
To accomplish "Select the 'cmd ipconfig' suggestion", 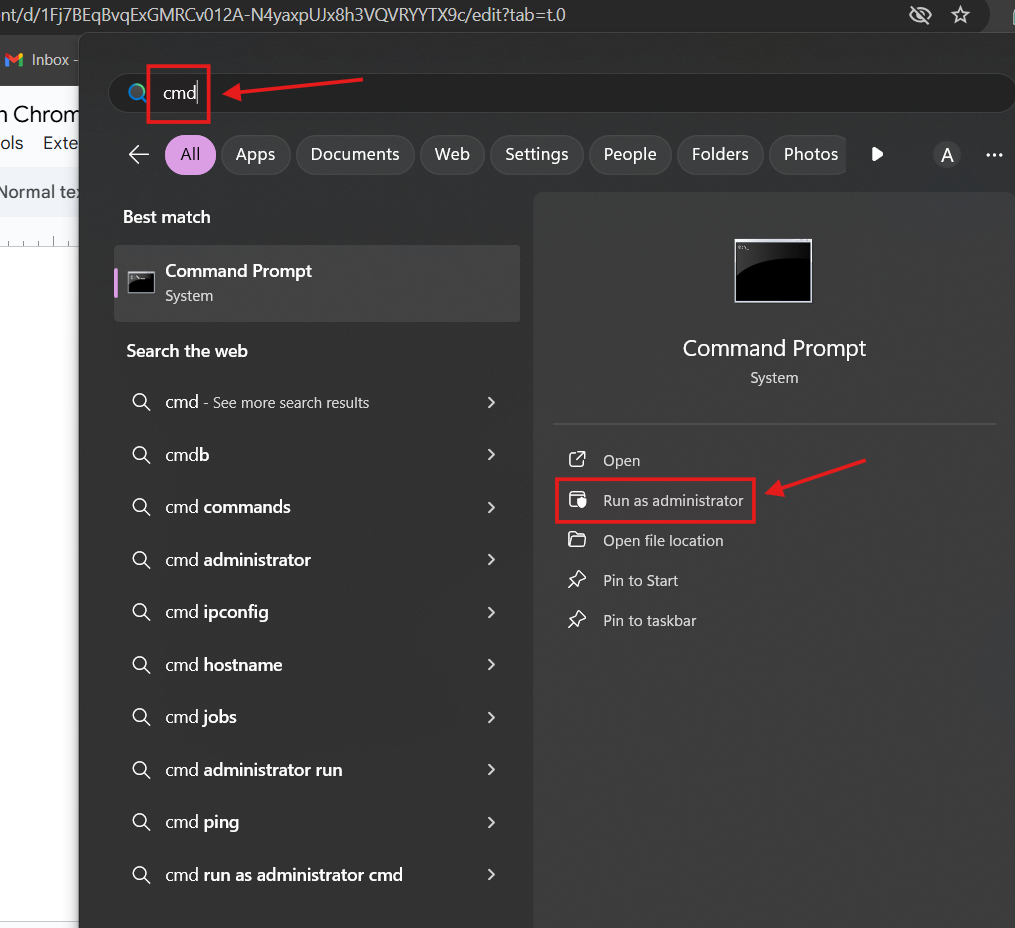I will coord(317,612).
